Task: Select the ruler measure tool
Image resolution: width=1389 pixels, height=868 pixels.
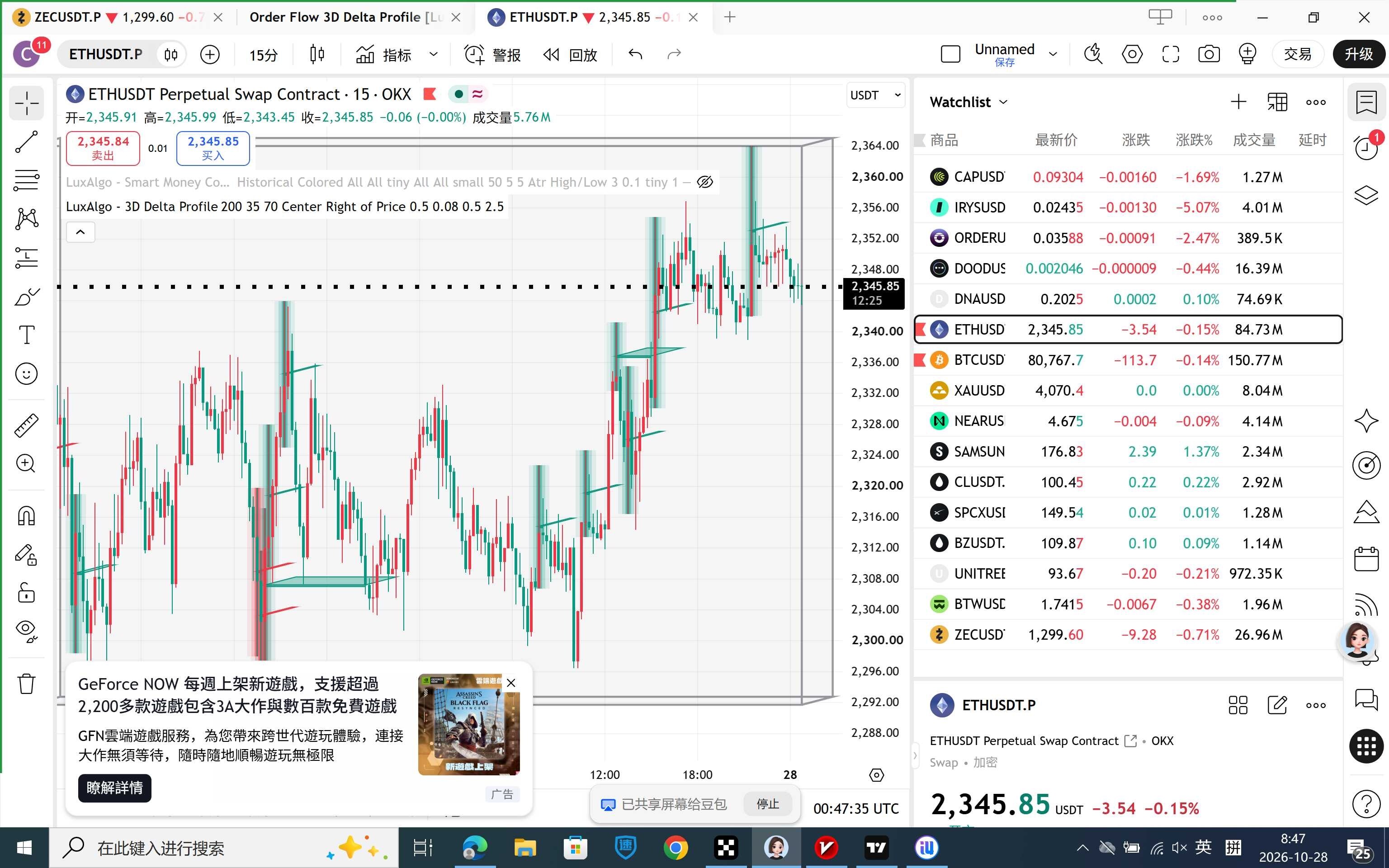Action: (x=26, y=425)
